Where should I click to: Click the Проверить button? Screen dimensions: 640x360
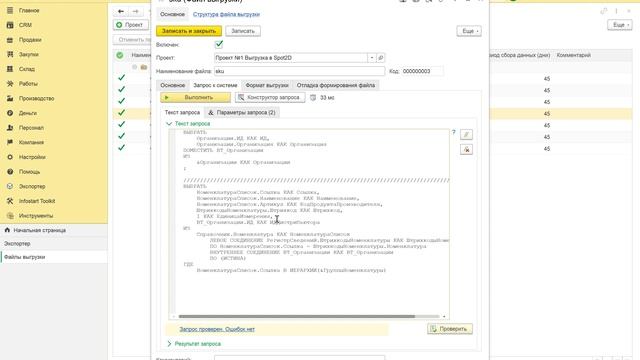tap(450, 329)
